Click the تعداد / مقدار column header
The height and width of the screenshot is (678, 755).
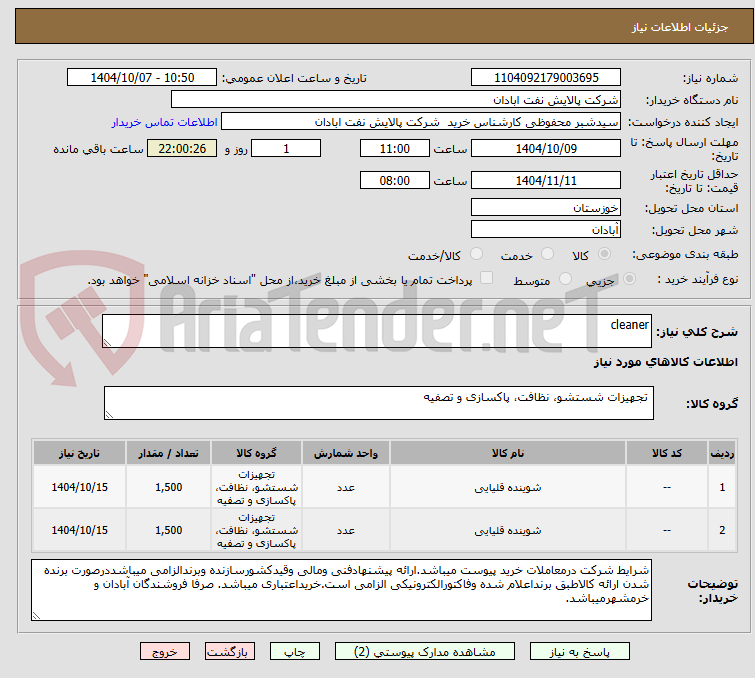[x=168, y=453]
